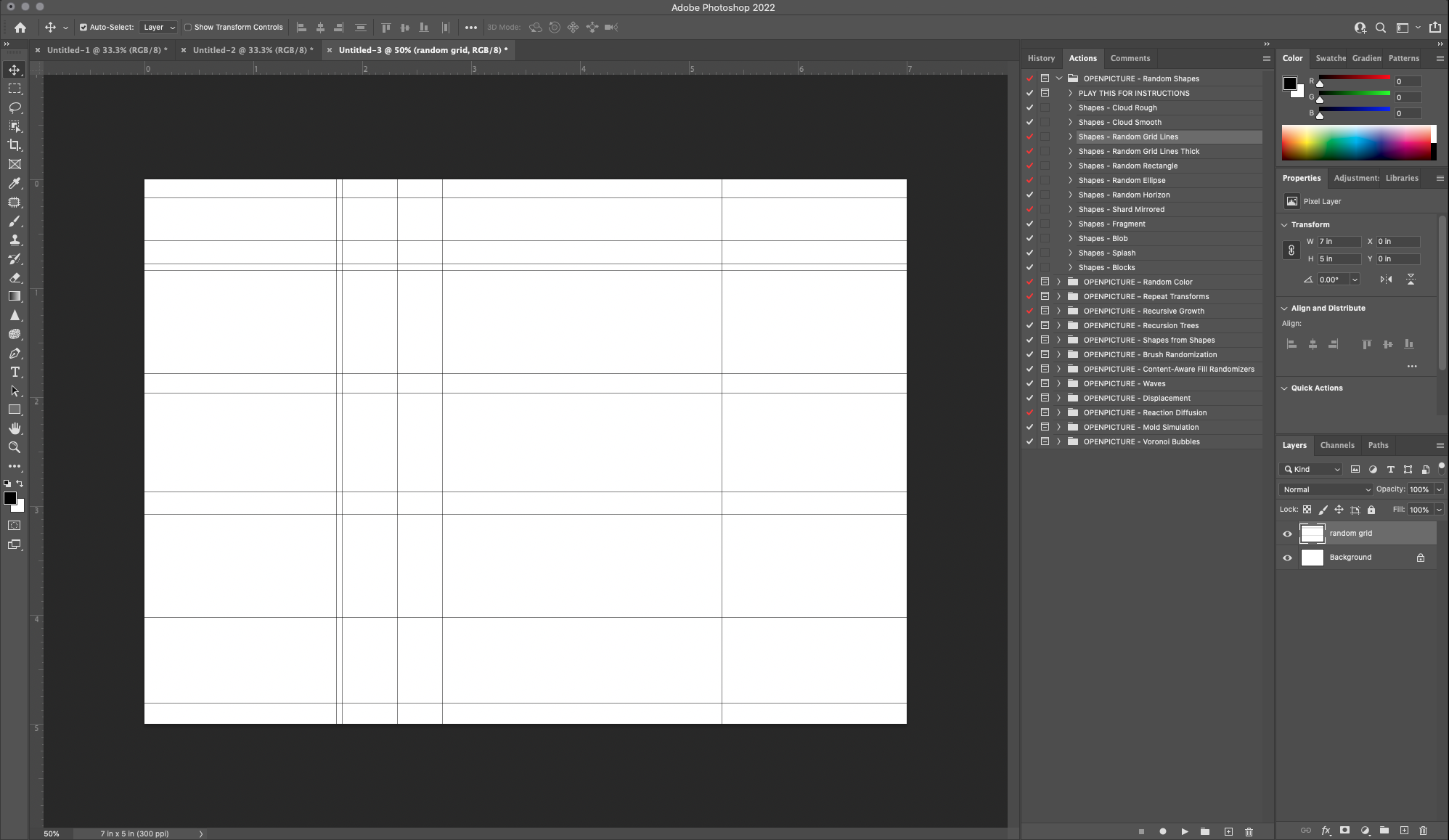This screenshot has width=1449, height=840.
Task: Select the Eraser tool
Action: 15,277
